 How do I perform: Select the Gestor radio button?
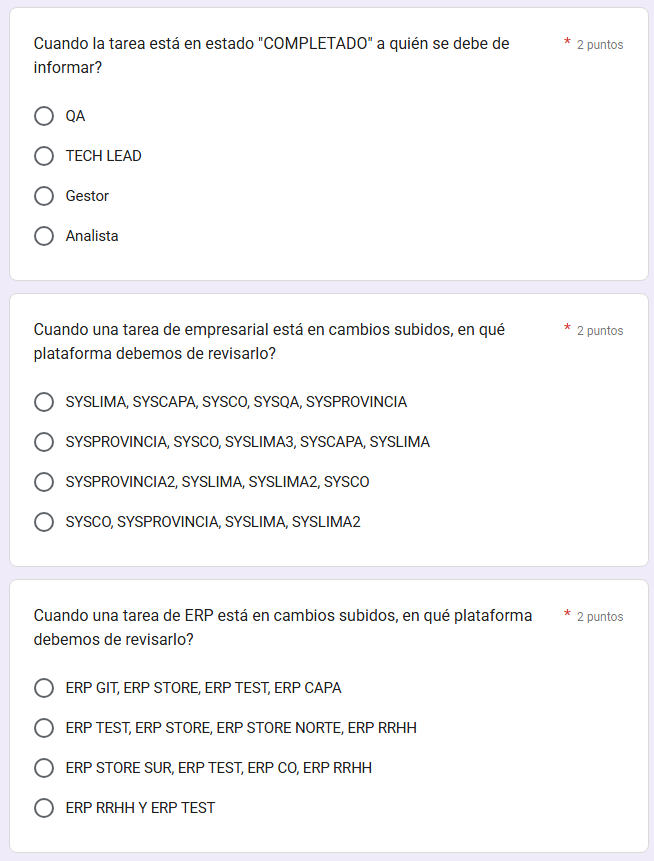tap(44, 196)
